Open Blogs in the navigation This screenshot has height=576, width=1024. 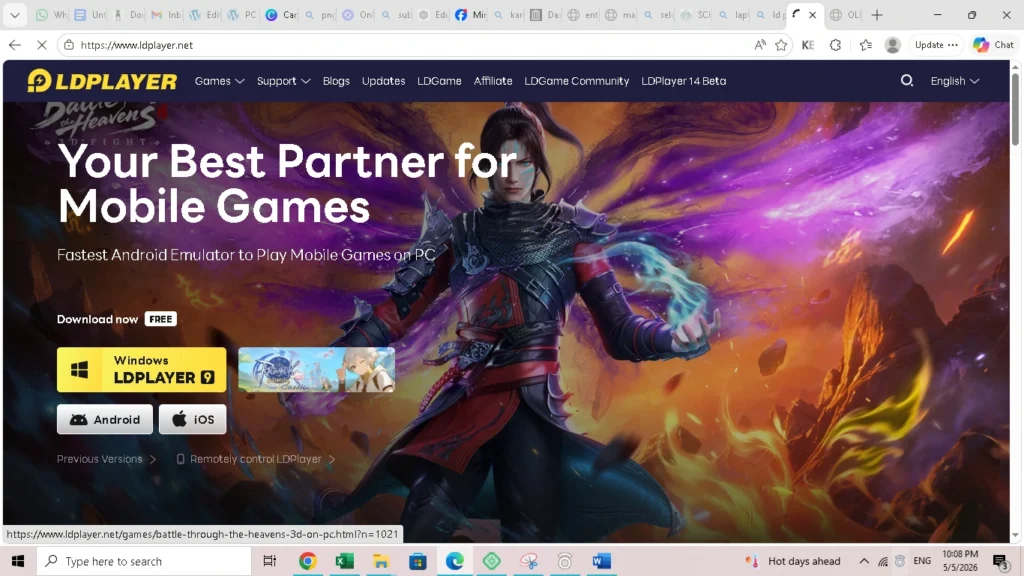[336, 81]
